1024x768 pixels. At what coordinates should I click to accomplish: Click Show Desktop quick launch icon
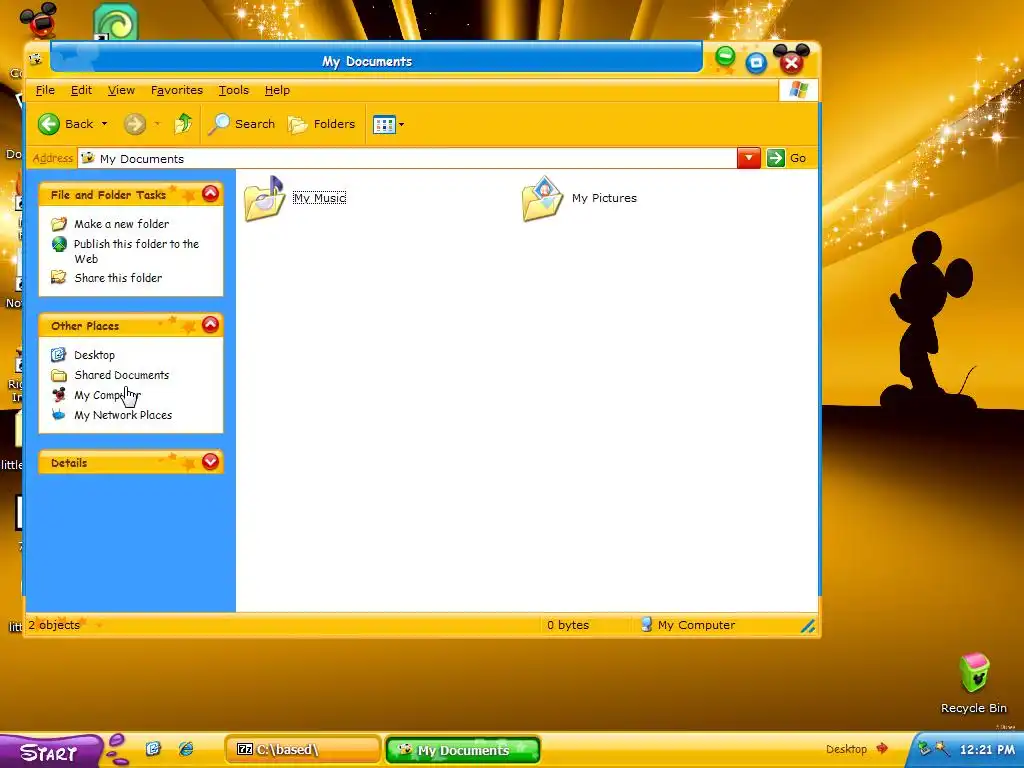[153, 748]
